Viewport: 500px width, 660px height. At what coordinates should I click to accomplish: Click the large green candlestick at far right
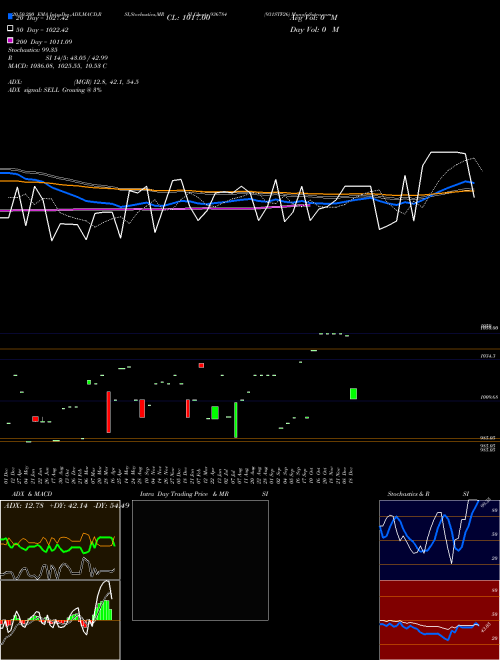[x=354, y=394]
